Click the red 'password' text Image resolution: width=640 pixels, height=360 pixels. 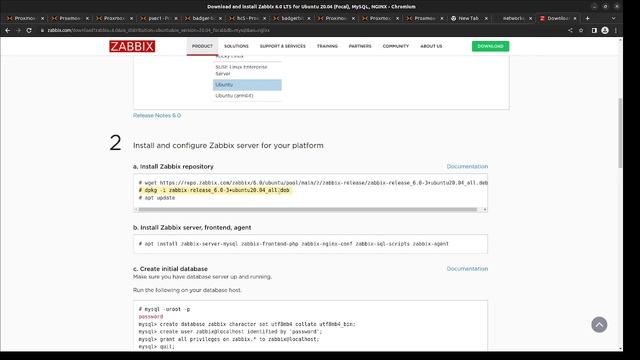(x=151, y=317)
